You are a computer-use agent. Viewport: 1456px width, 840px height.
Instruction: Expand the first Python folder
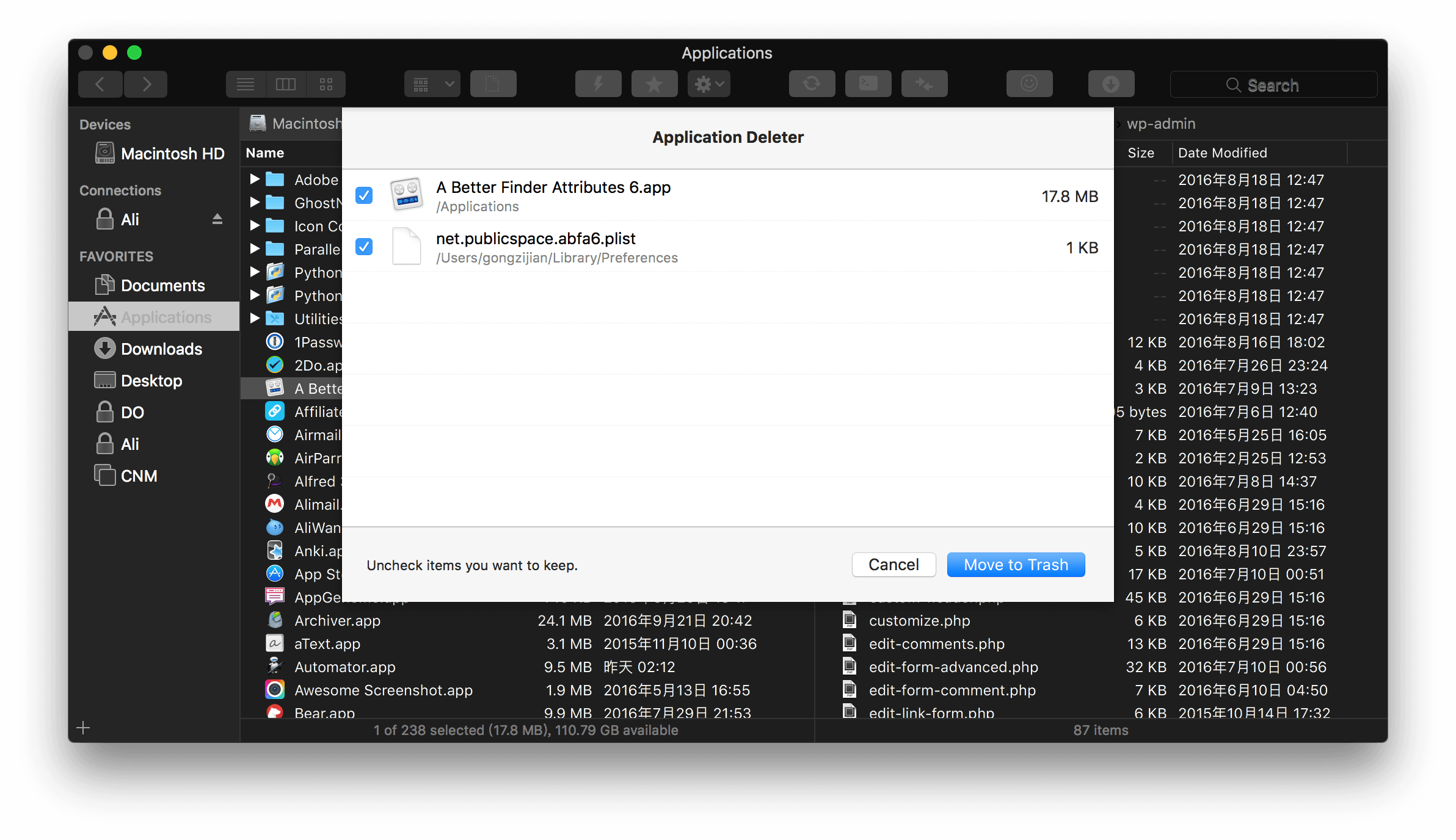click(255, 272)
